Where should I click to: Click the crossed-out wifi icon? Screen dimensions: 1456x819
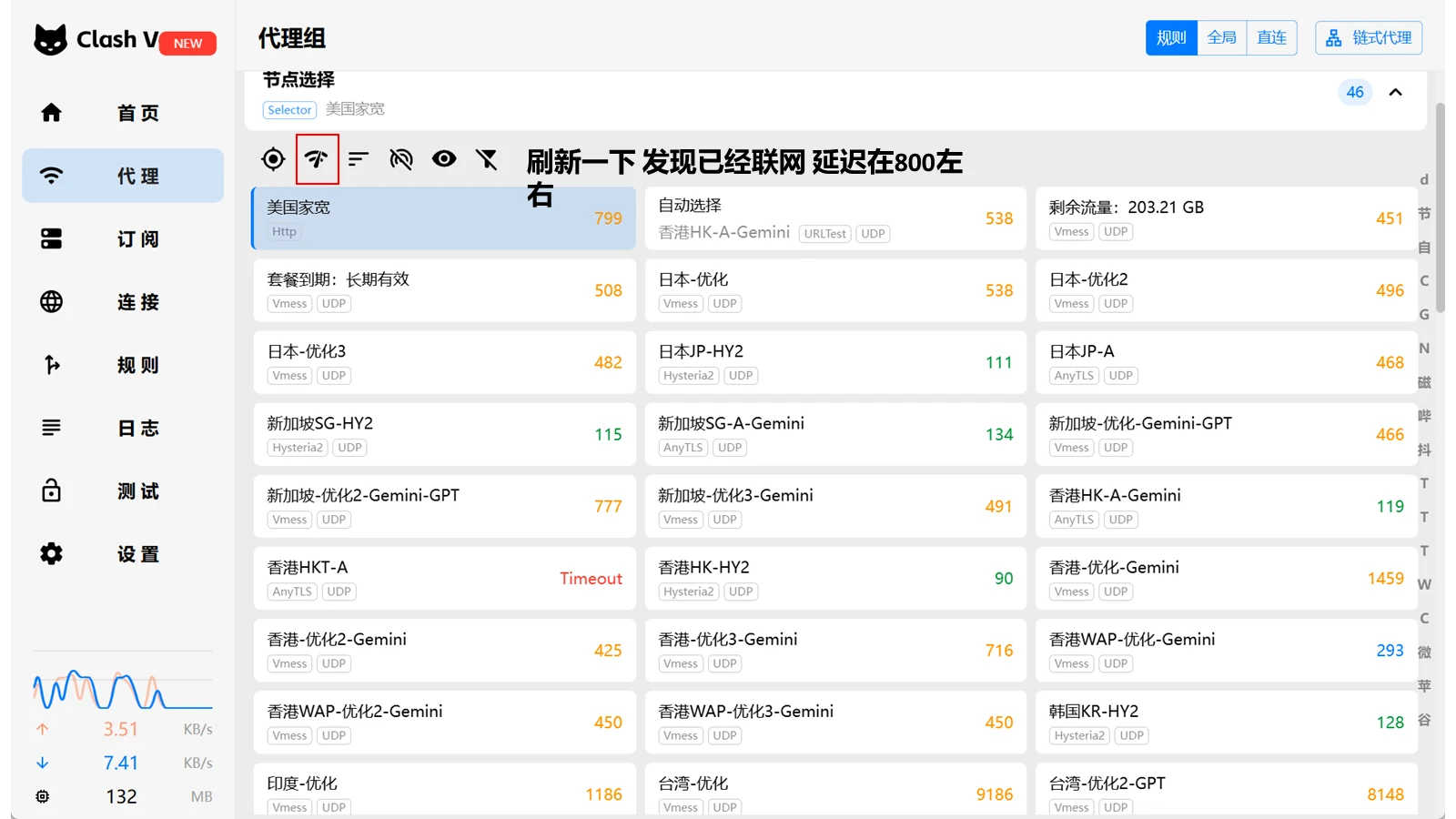coord(401,159)
